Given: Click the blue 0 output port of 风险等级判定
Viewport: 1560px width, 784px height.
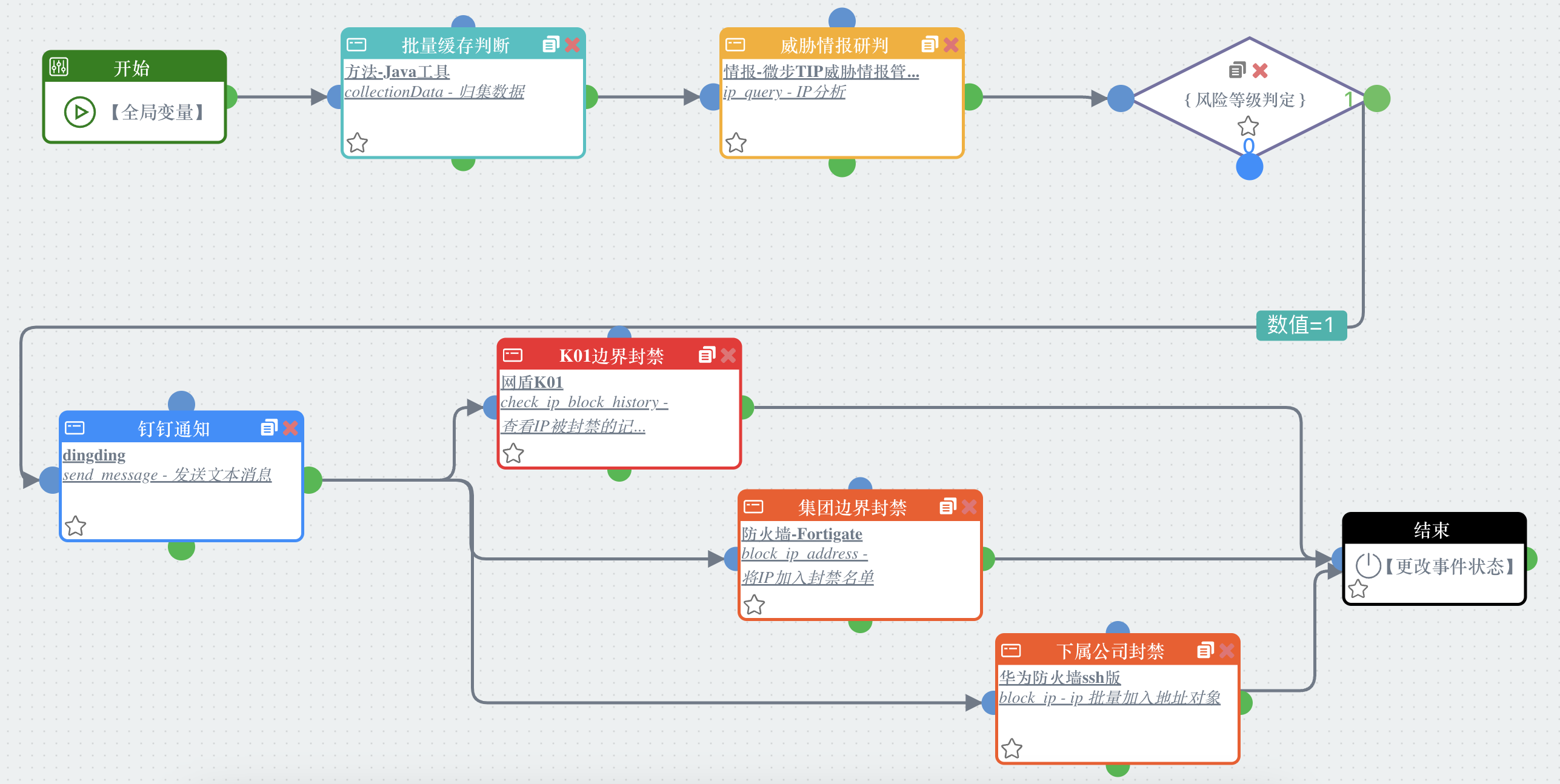Looking at the screenshot, I should point(1249,167).
